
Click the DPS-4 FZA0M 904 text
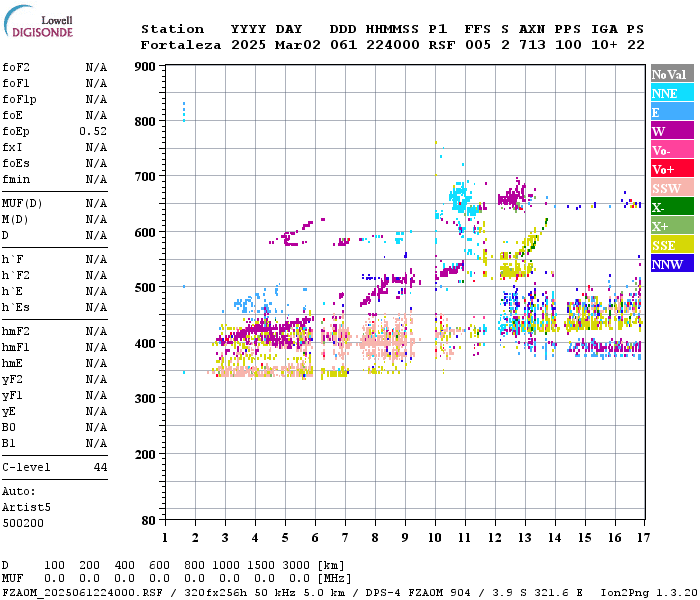[418, 593]
